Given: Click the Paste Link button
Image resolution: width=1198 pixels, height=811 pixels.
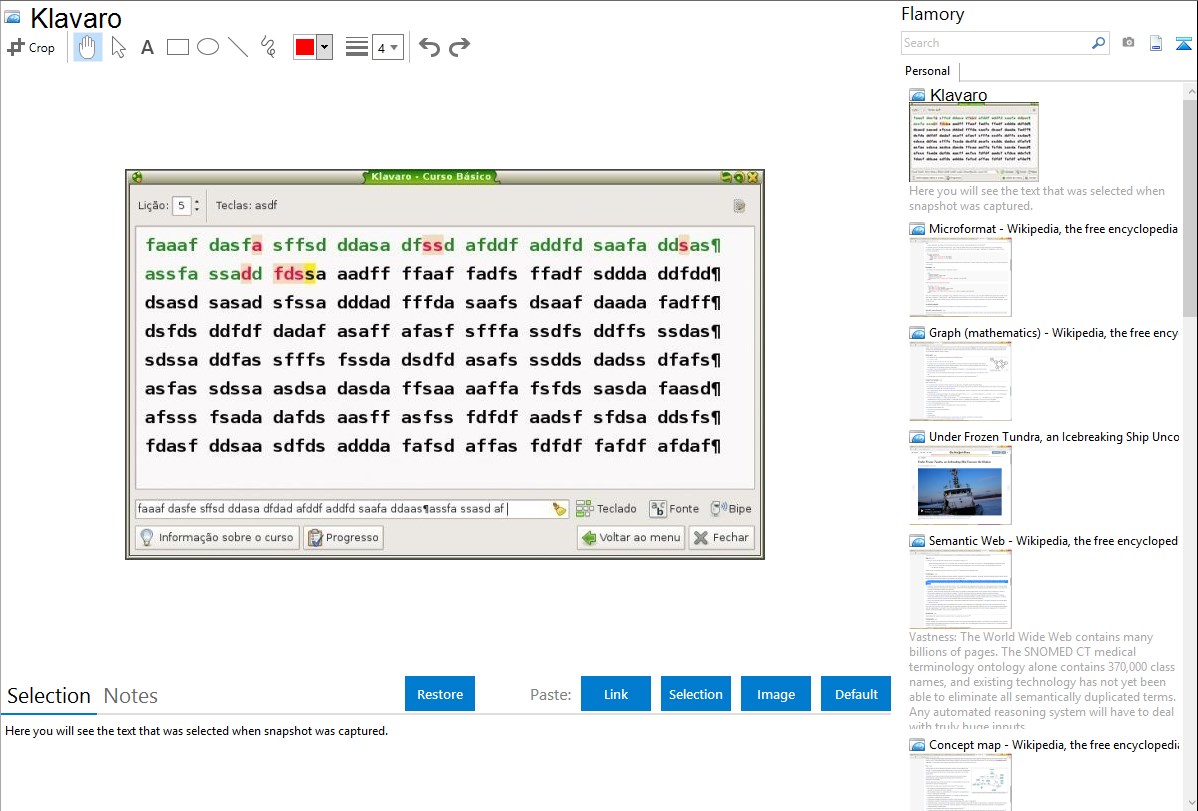Looking at the screenshot, I should [616, 694].
